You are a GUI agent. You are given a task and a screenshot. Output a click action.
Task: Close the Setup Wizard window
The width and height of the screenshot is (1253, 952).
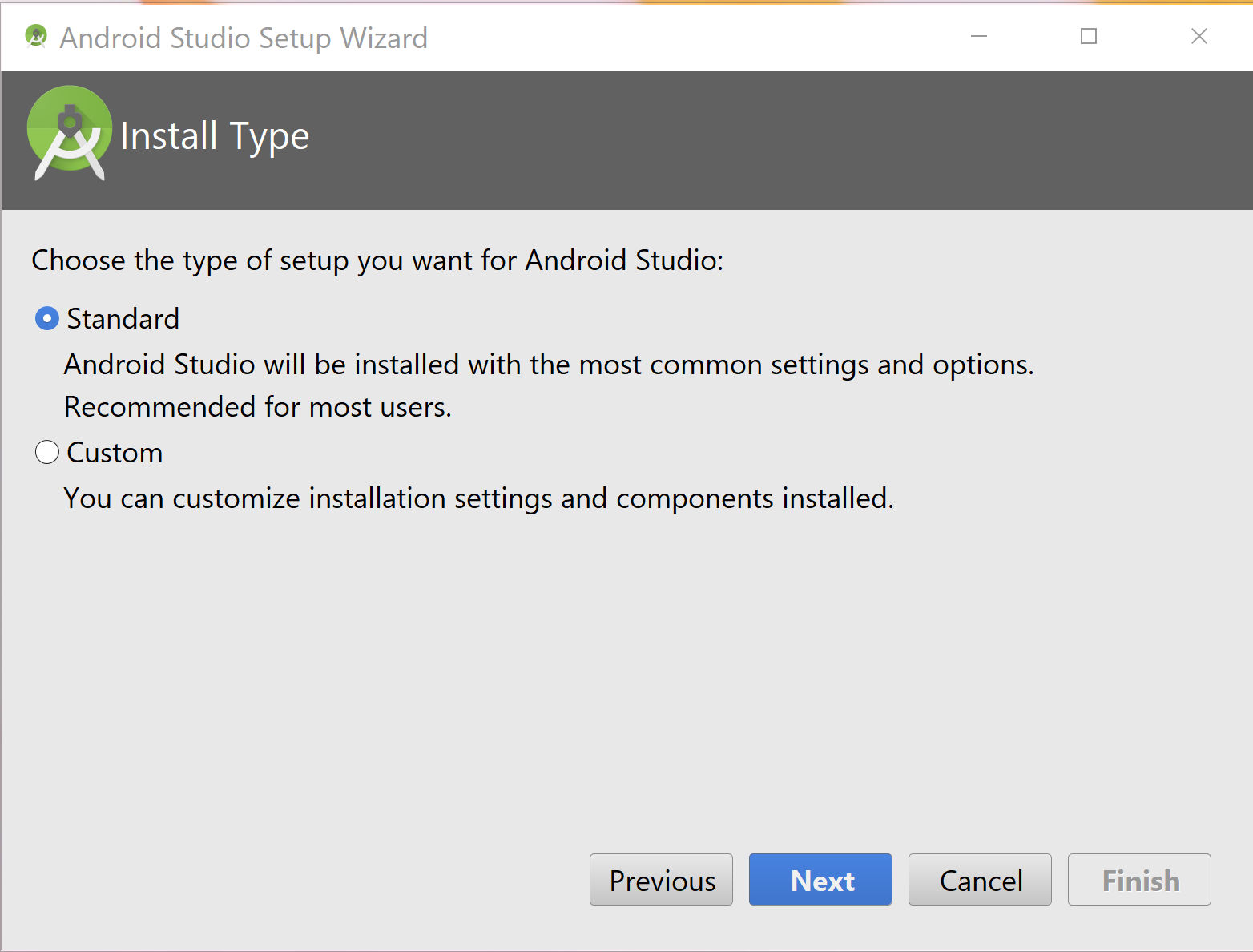coord(1199,36)
